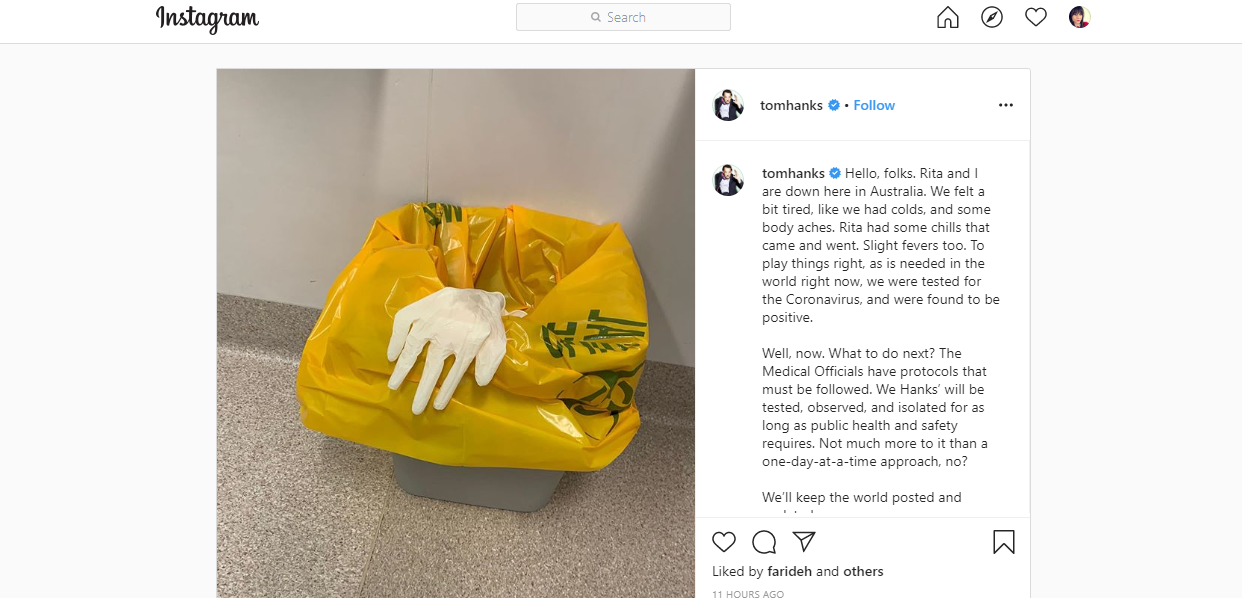Open the tomhanks username in the caption
This screenshot has width=1242, height=598.
click(x=793, y=173)
